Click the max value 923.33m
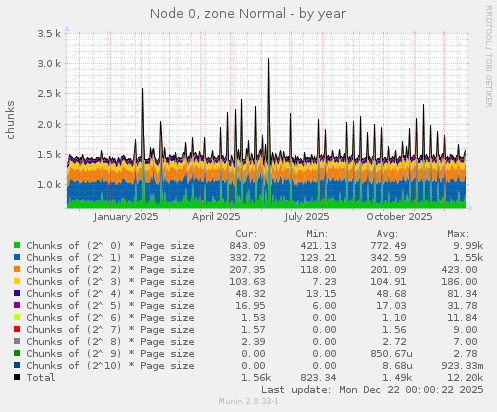 pos(462,366)
